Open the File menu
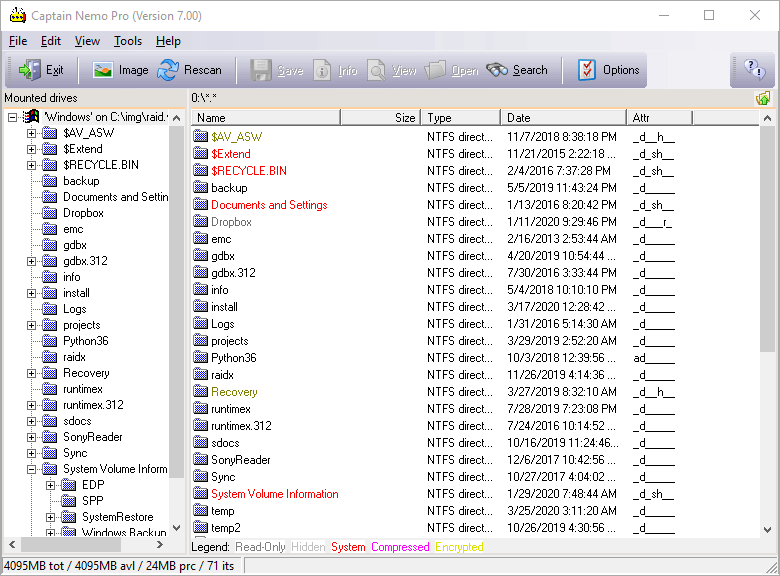This screenshot has width=780, height=576. (x=18, y=41)
